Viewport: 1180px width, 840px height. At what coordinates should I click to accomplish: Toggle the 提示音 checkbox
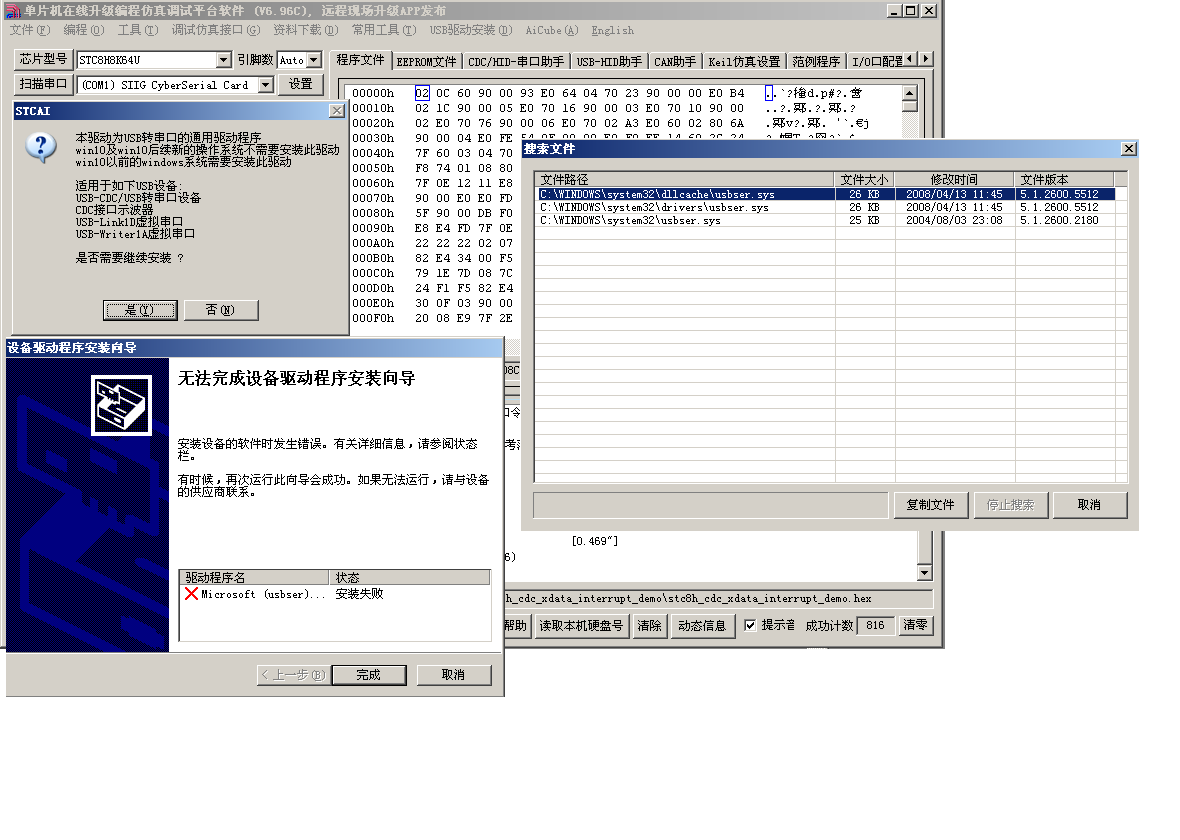tap(750, 625)
